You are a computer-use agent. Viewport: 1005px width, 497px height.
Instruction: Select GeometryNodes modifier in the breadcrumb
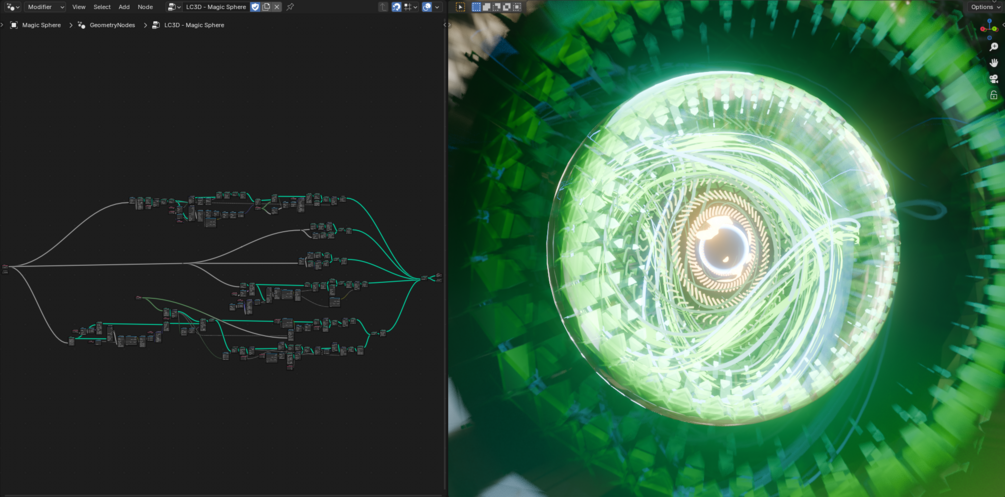tap(112, 25)
